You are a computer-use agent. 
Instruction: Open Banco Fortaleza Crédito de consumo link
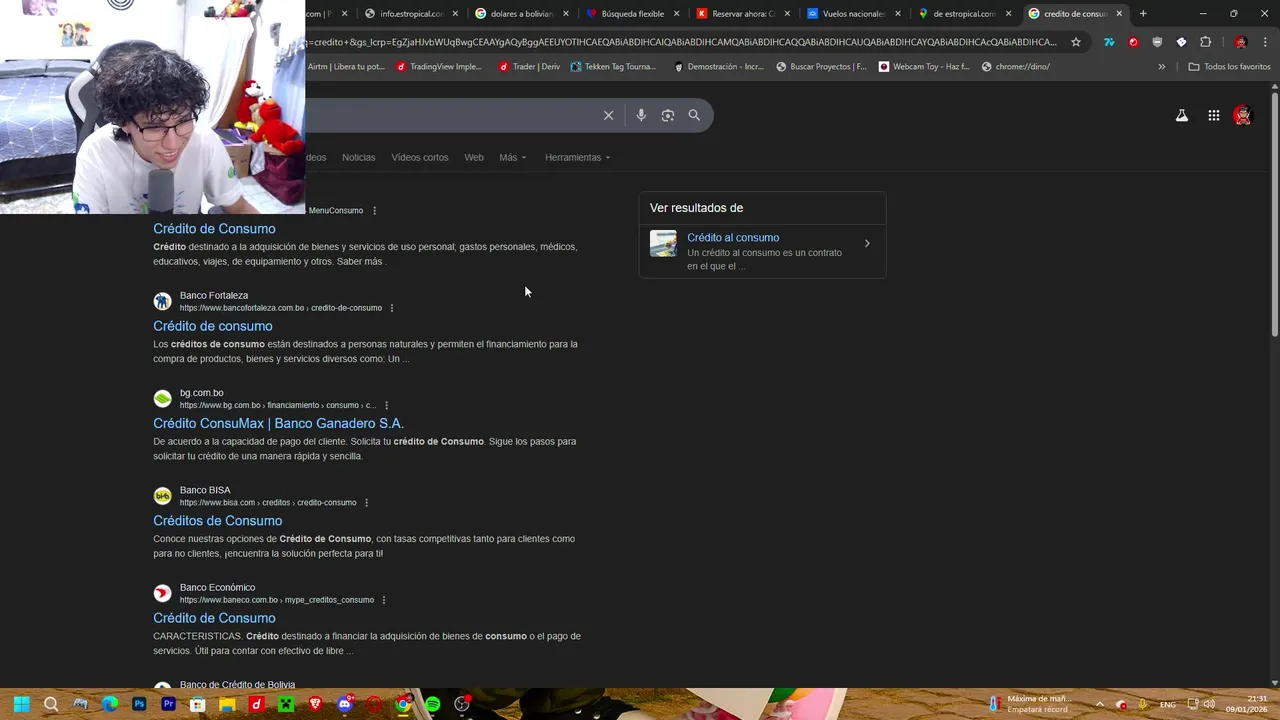(x=212, y=326)
